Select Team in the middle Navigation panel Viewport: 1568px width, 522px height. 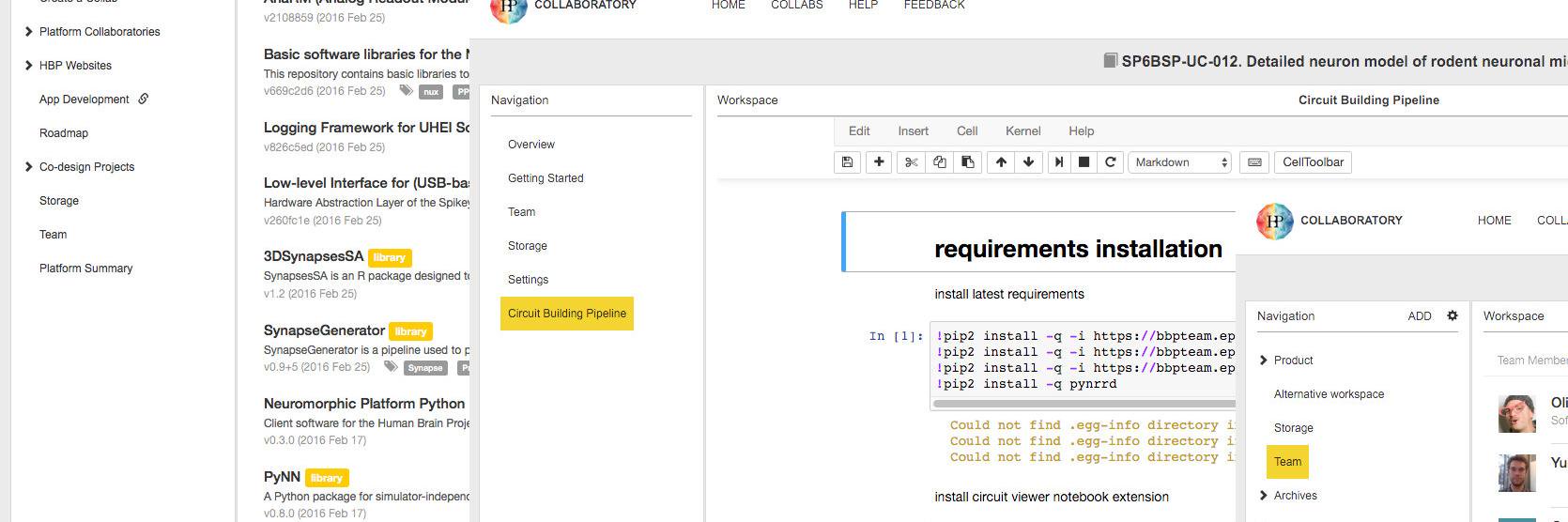[x=521, y=212]
